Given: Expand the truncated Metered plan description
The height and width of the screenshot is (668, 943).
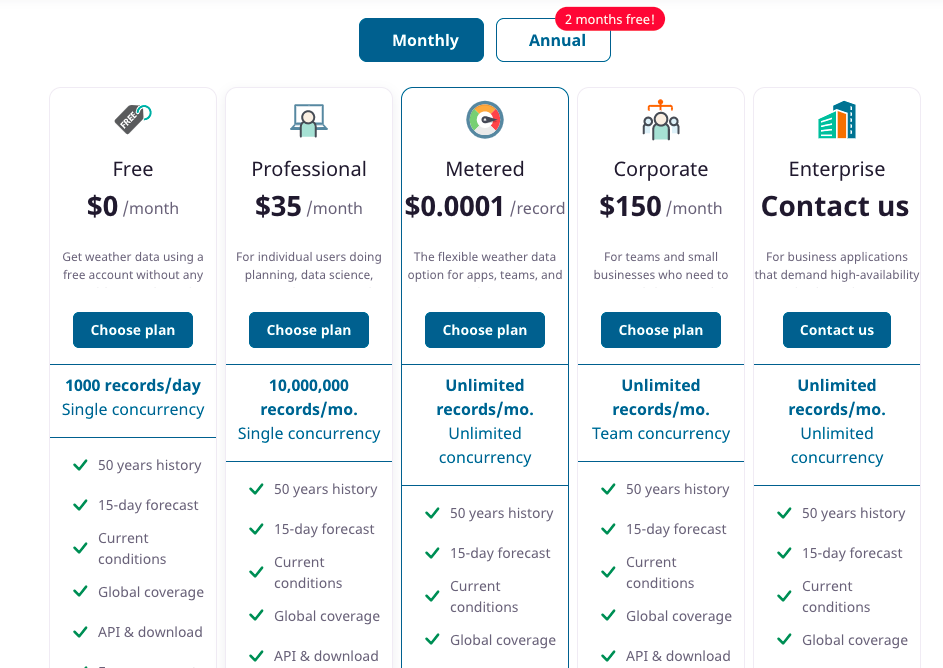Looking at the screenshot, I should tap(485, 266).
